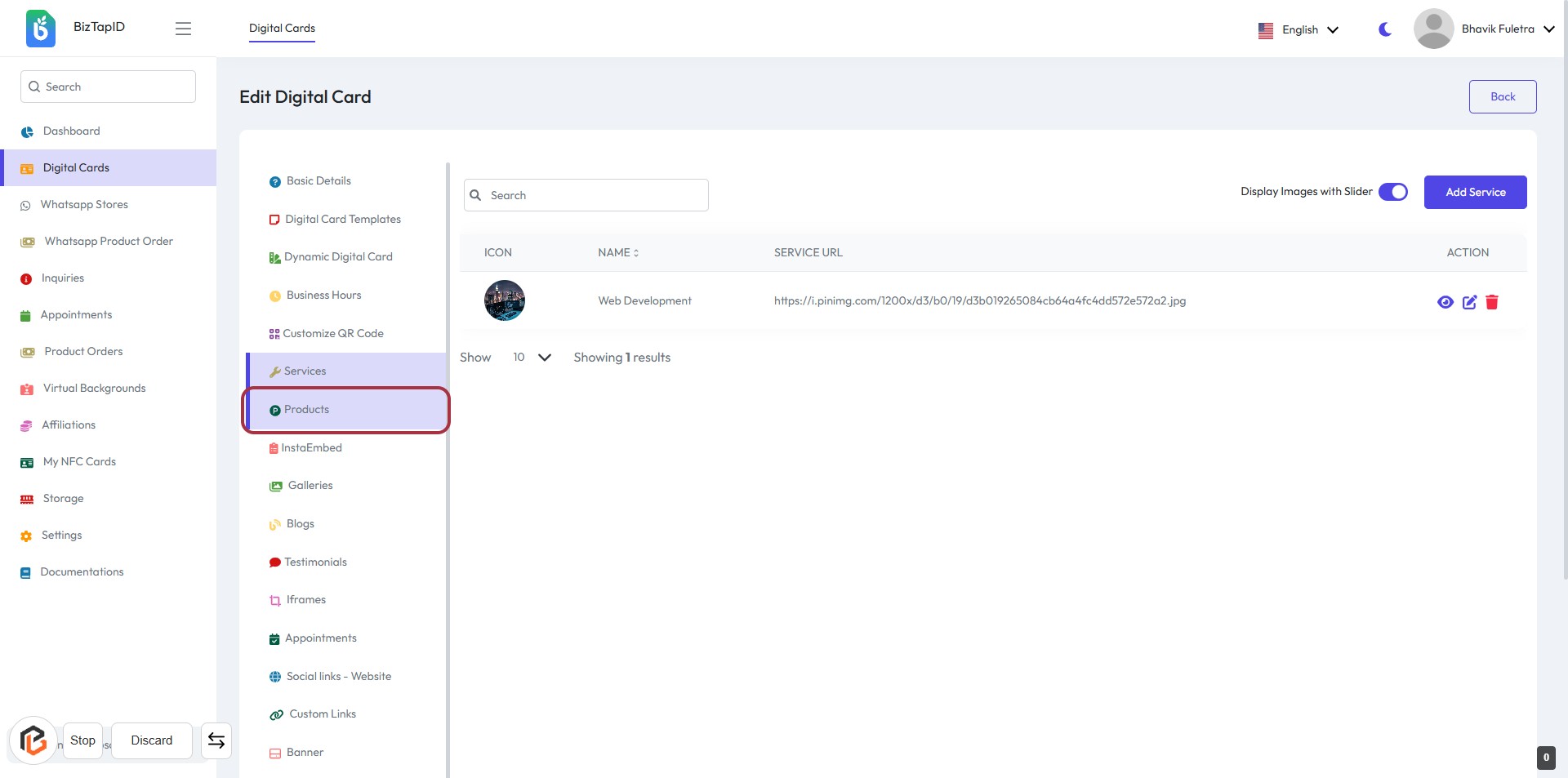Open the Products section in card menu
The height and width of the screenshot is (778, 1568).
(x=307, y=410)
